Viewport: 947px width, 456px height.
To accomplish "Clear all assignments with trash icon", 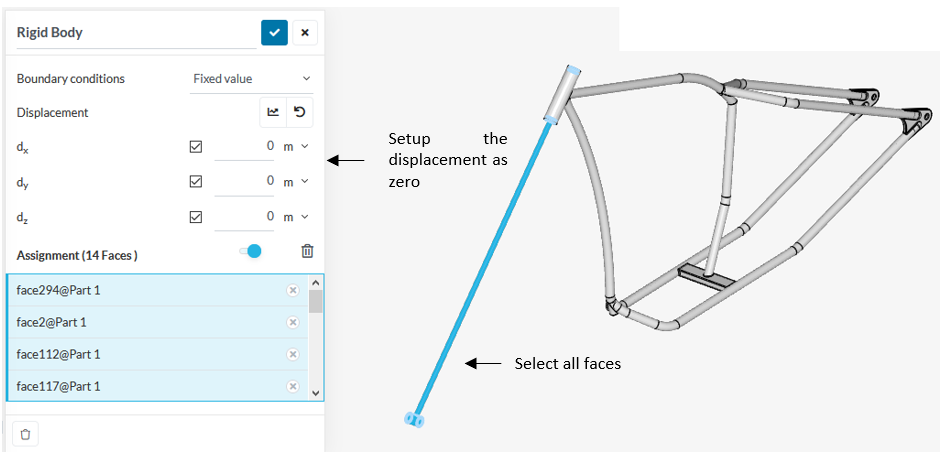I will click(x=308, y=252).
